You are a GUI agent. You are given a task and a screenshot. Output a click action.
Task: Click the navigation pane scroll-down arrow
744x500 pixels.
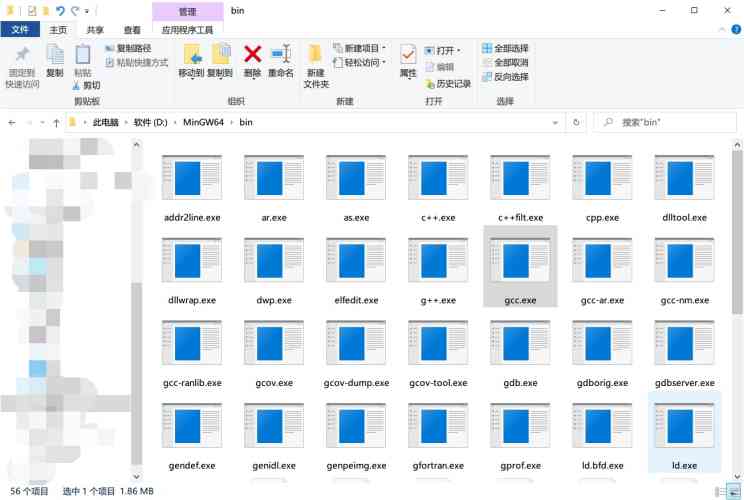pyautogui.click(x=136, y=476)
